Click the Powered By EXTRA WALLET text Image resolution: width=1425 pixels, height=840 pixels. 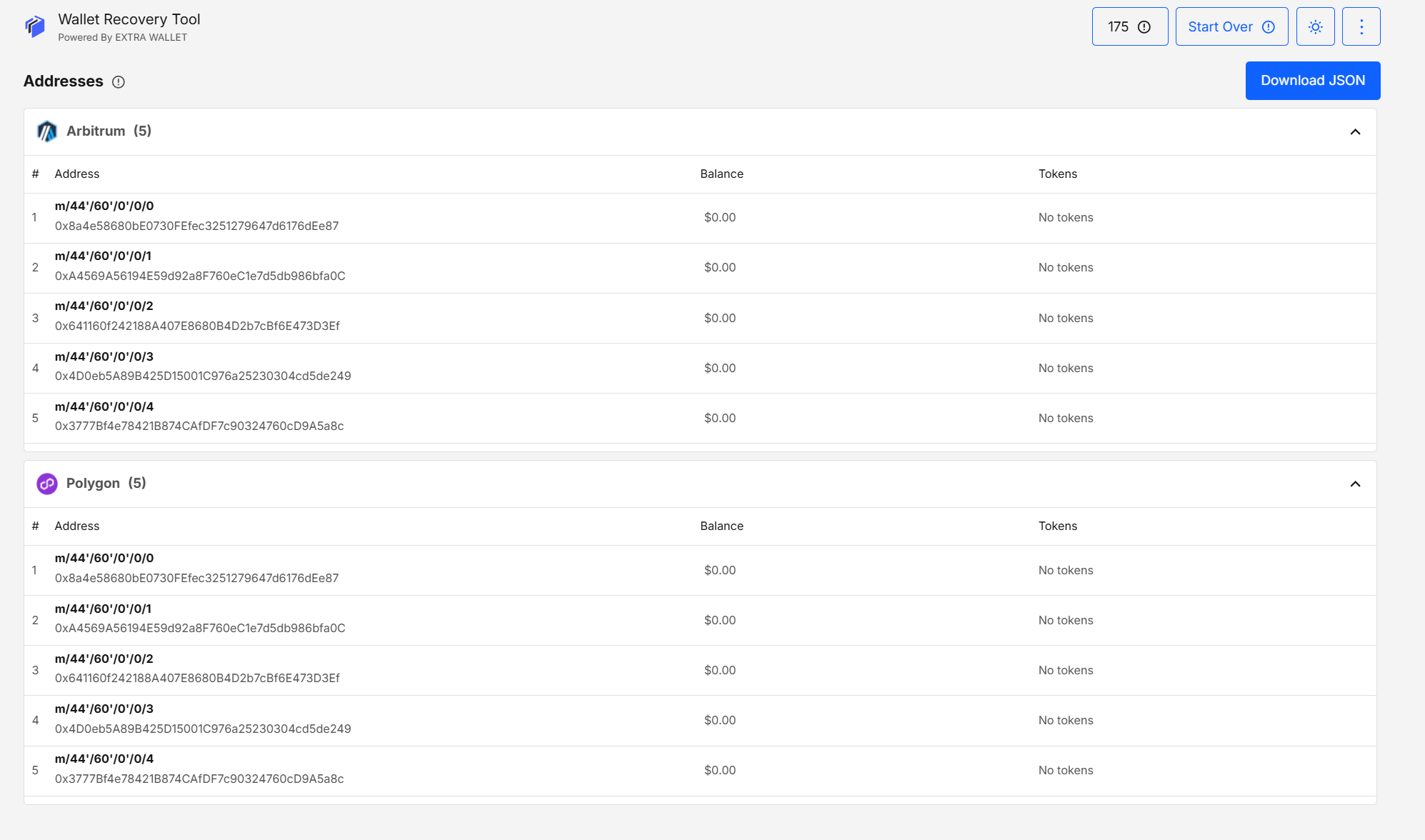click(x=122, y=37)
